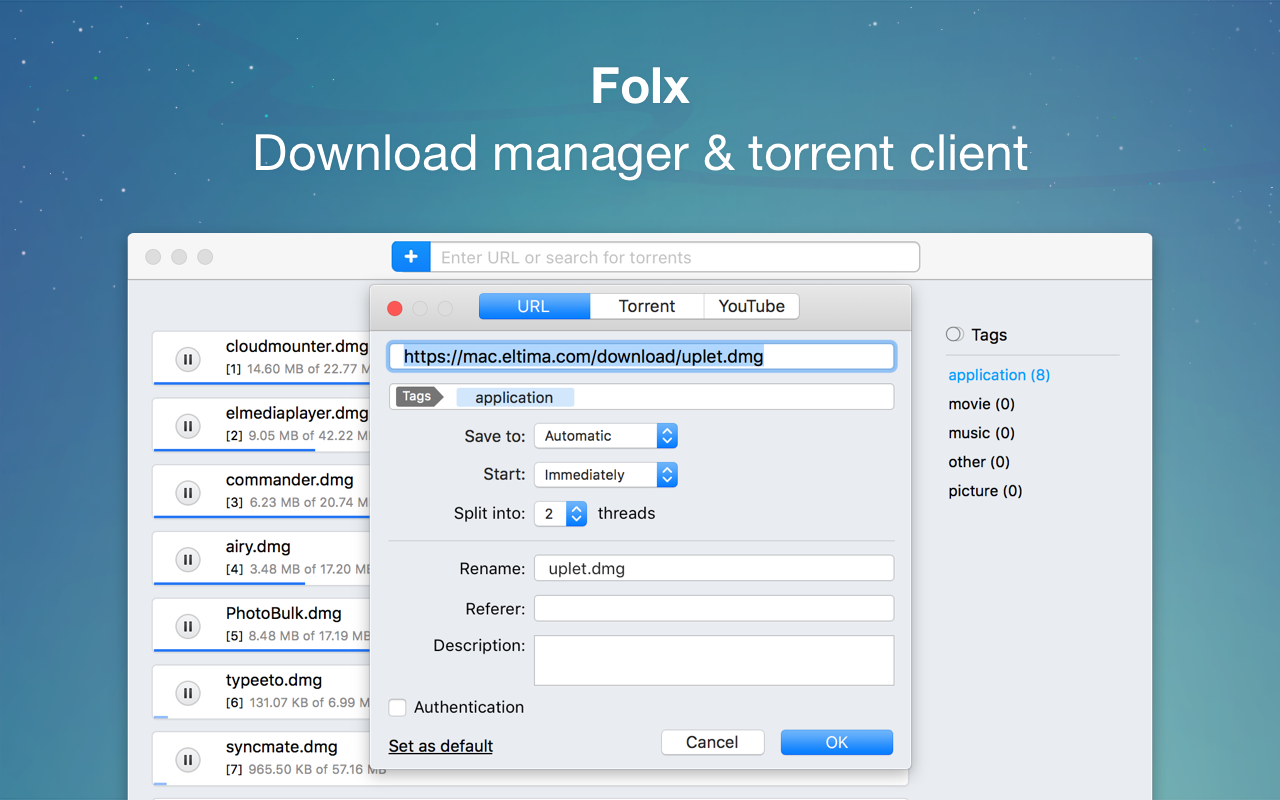The height and width of the screenshot is (800, 1280).
Task: Switch to the YouTube tab
Action: click(752, 306)
